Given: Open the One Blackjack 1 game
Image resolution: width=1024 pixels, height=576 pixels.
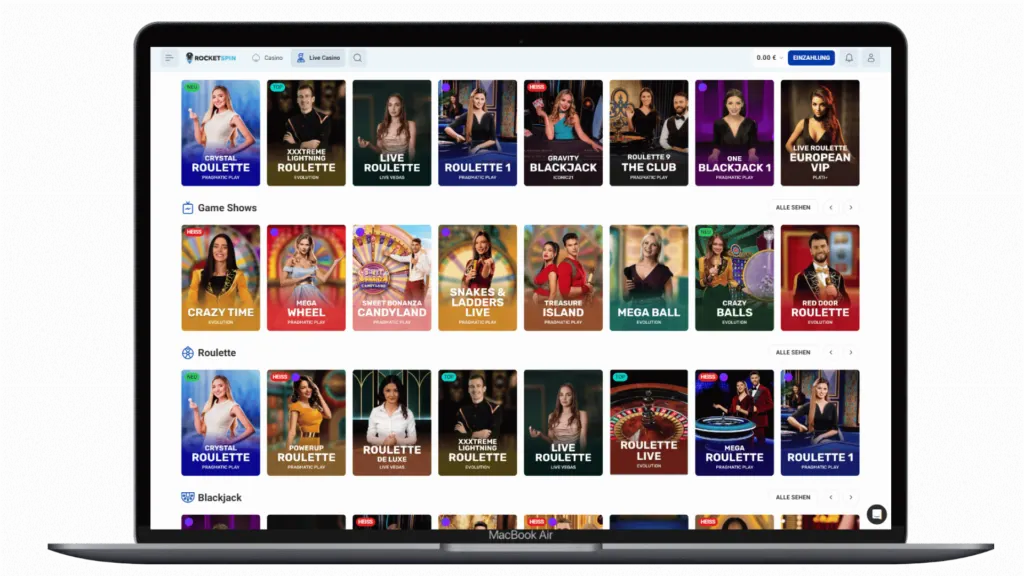Looking at the screenshot, I should click(x=734, y=133).
